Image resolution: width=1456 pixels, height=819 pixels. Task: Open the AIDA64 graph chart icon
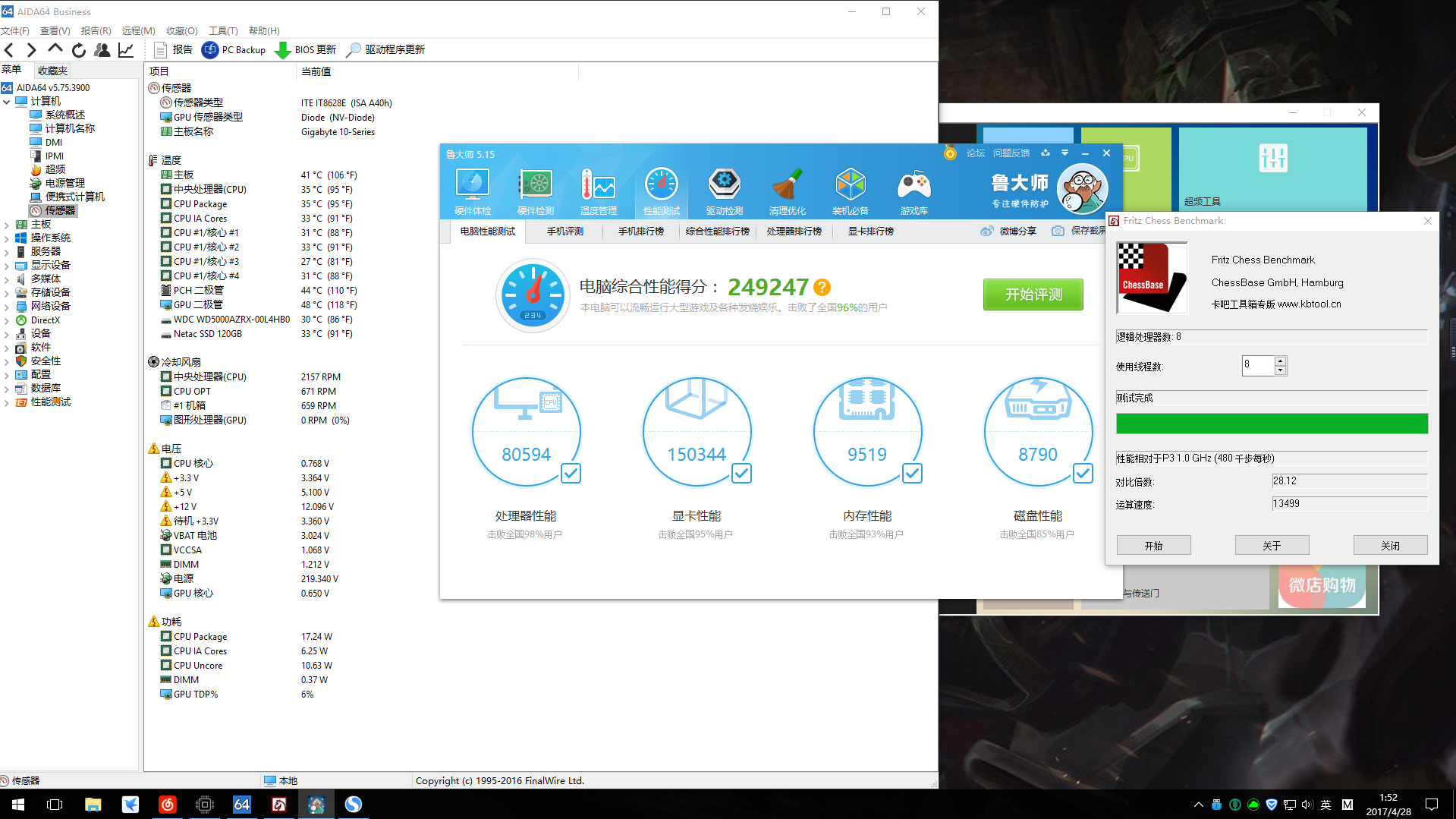click(x=126, y=50)
